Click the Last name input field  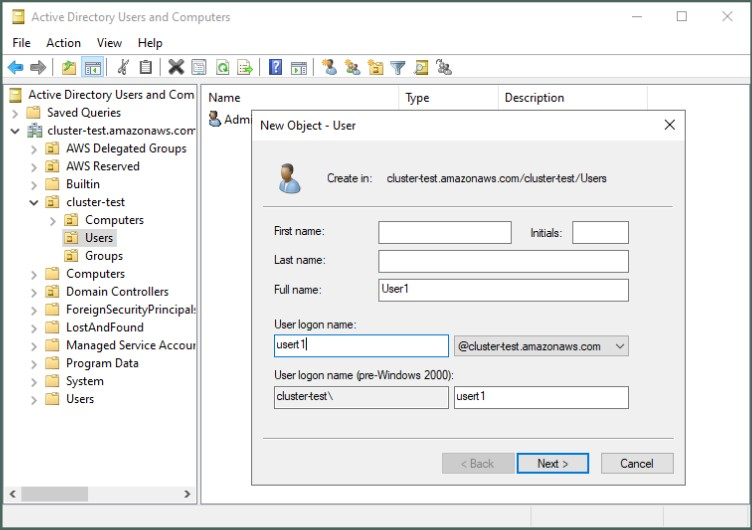503,261
